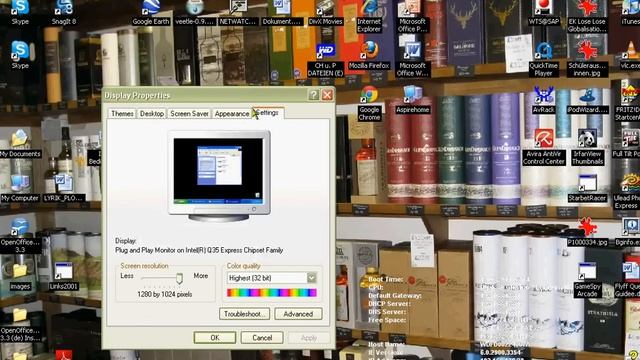Screen dimensions: 640x360
Task: Close the Display Properties window
Action: click(327, 95)
